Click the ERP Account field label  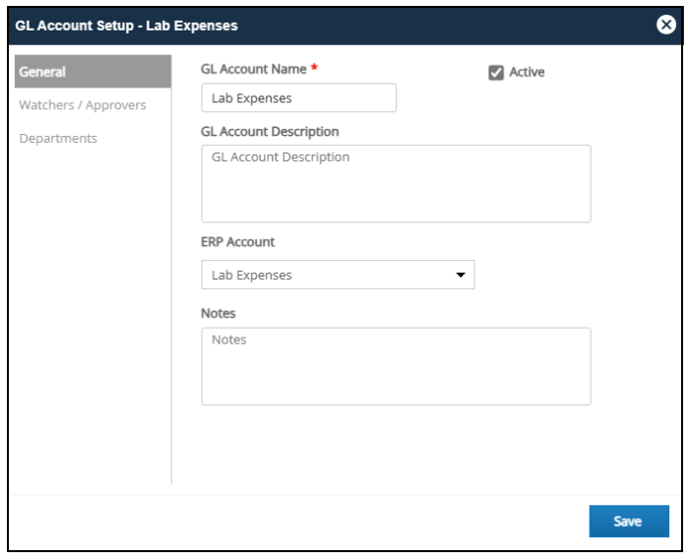point(238,242)
